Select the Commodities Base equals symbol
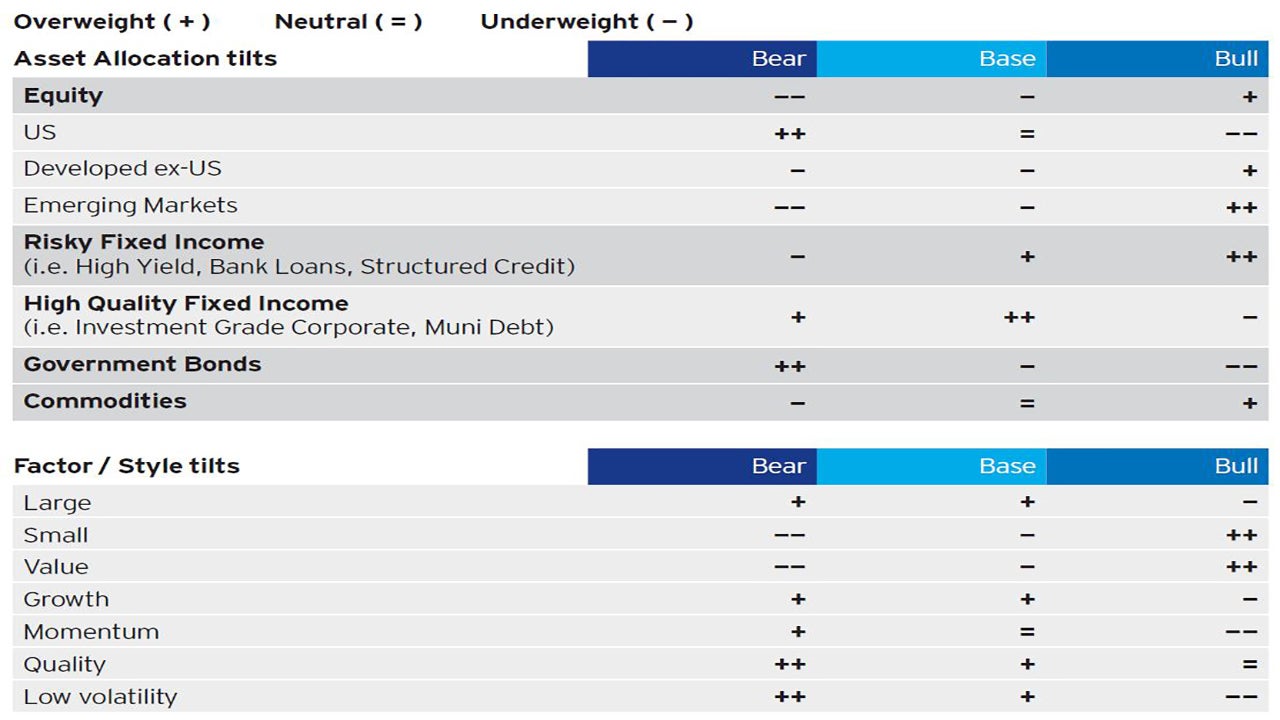This screenshot has height=720, width=1280. pos(1027,404)
